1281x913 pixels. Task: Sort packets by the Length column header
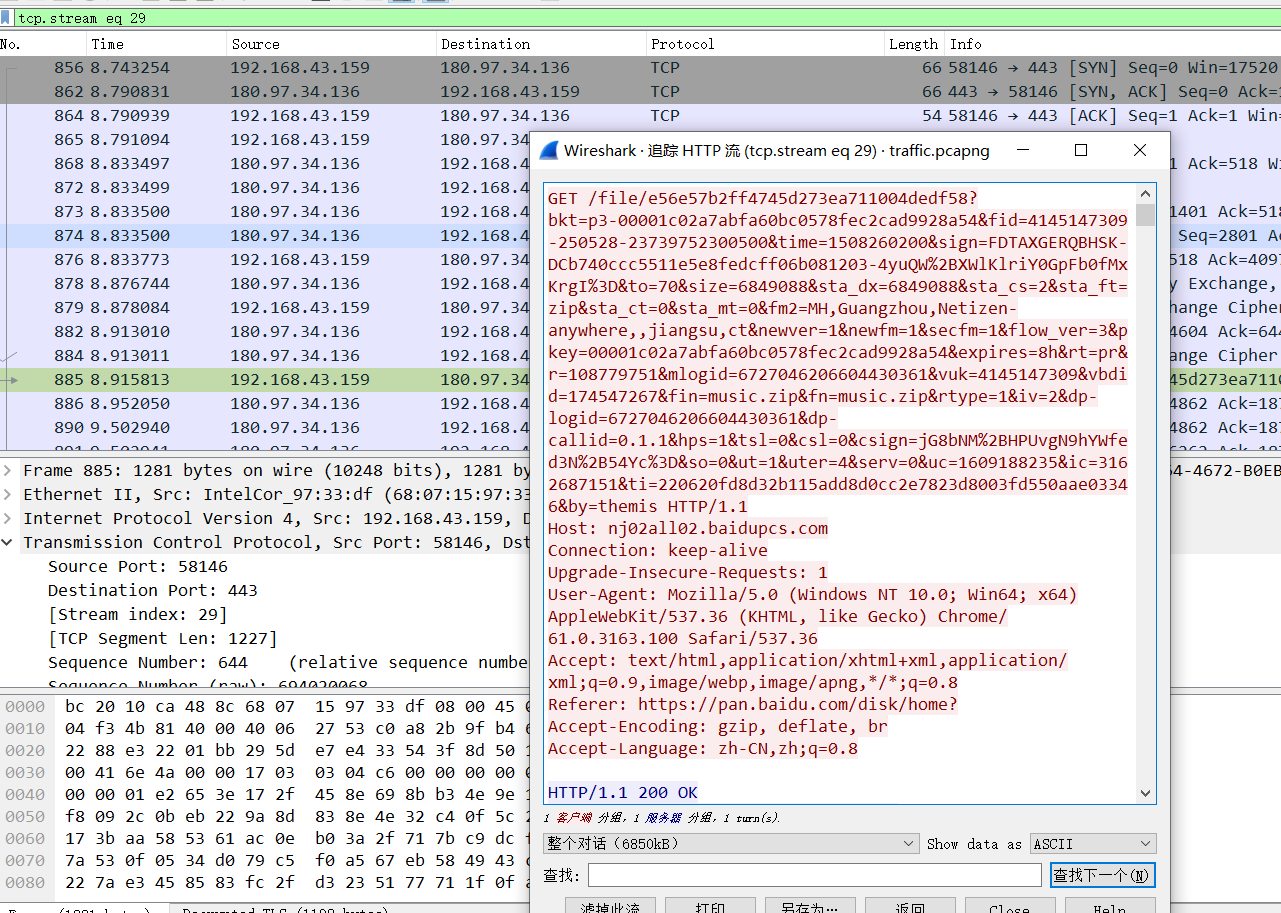click(914, 44)
